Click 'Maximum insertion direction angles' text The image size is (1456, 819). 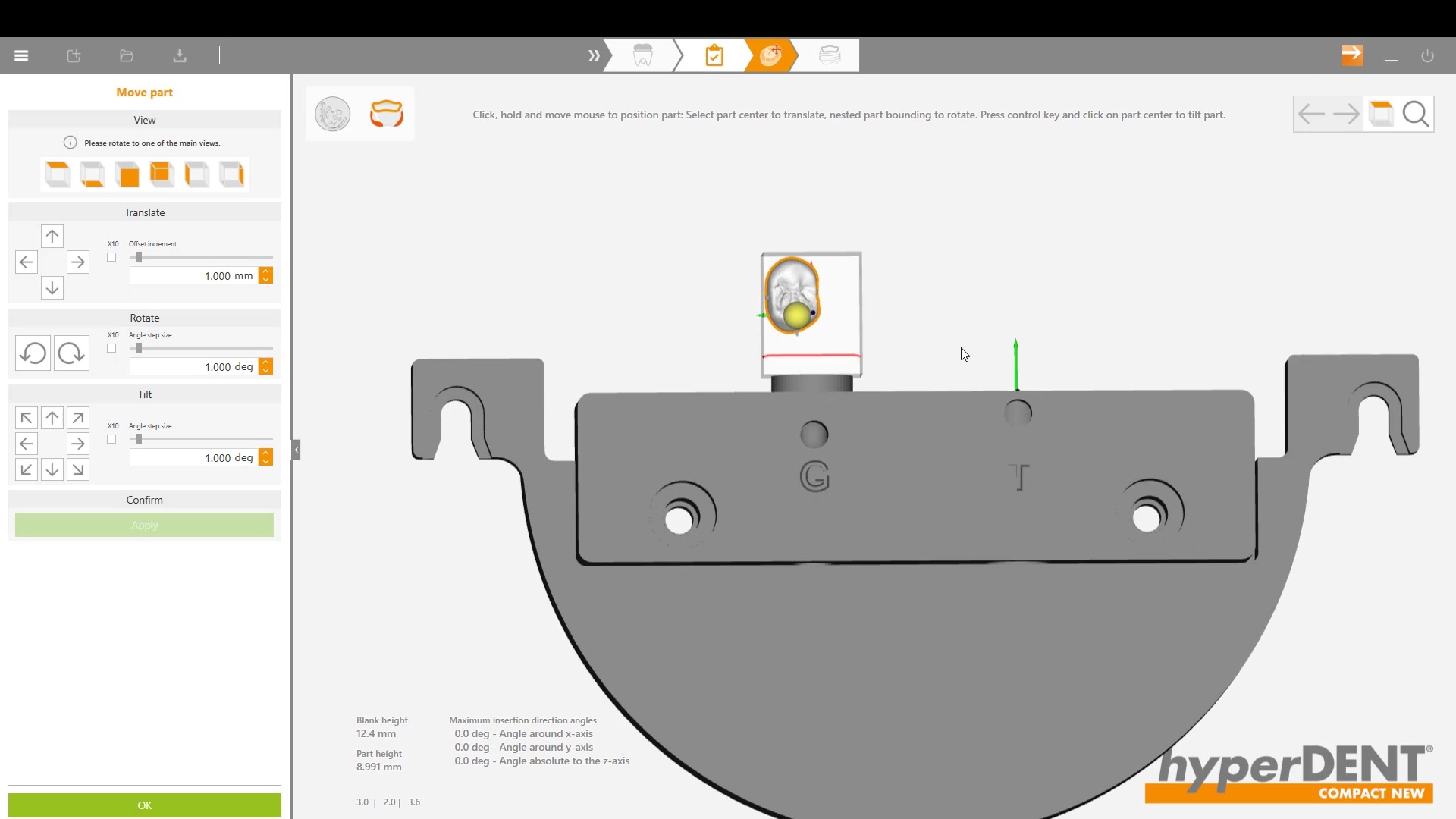tap(522, 720)
